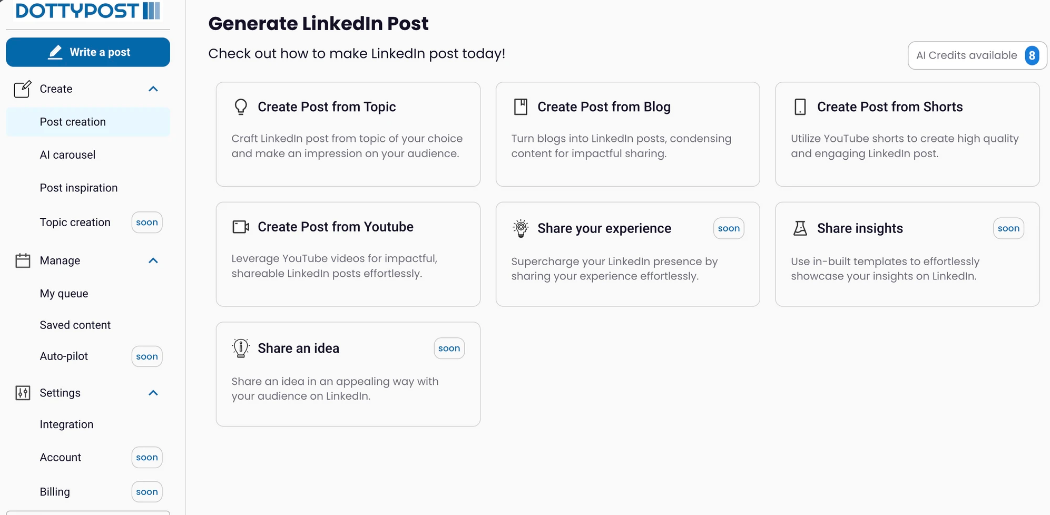This screenshot has height=515, width=1050.
Task: Open Saved content in the sidebar
Action: (75, 325)
